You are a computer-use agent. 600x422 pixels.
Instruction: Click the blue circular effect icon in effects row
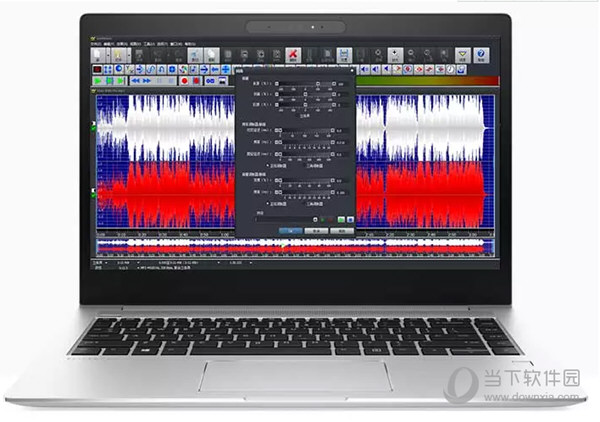coord(119,69)
